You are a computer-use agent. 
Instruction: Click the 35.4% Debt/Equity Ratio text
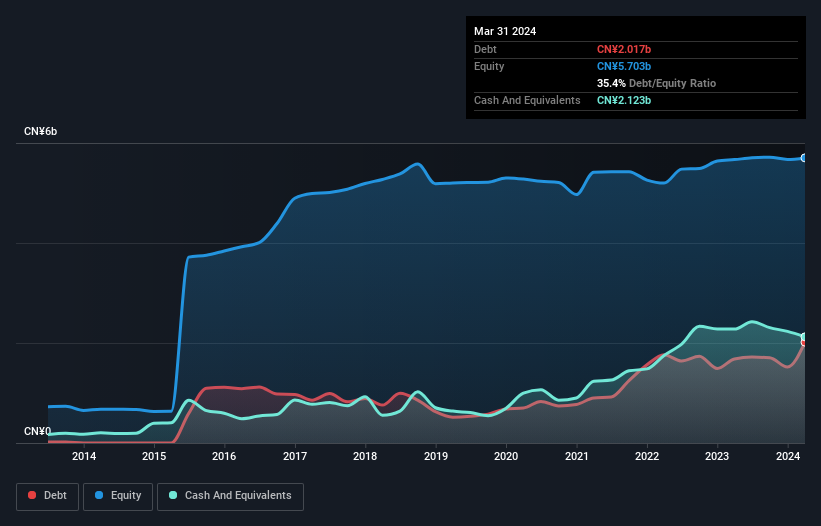coord(656,83)
